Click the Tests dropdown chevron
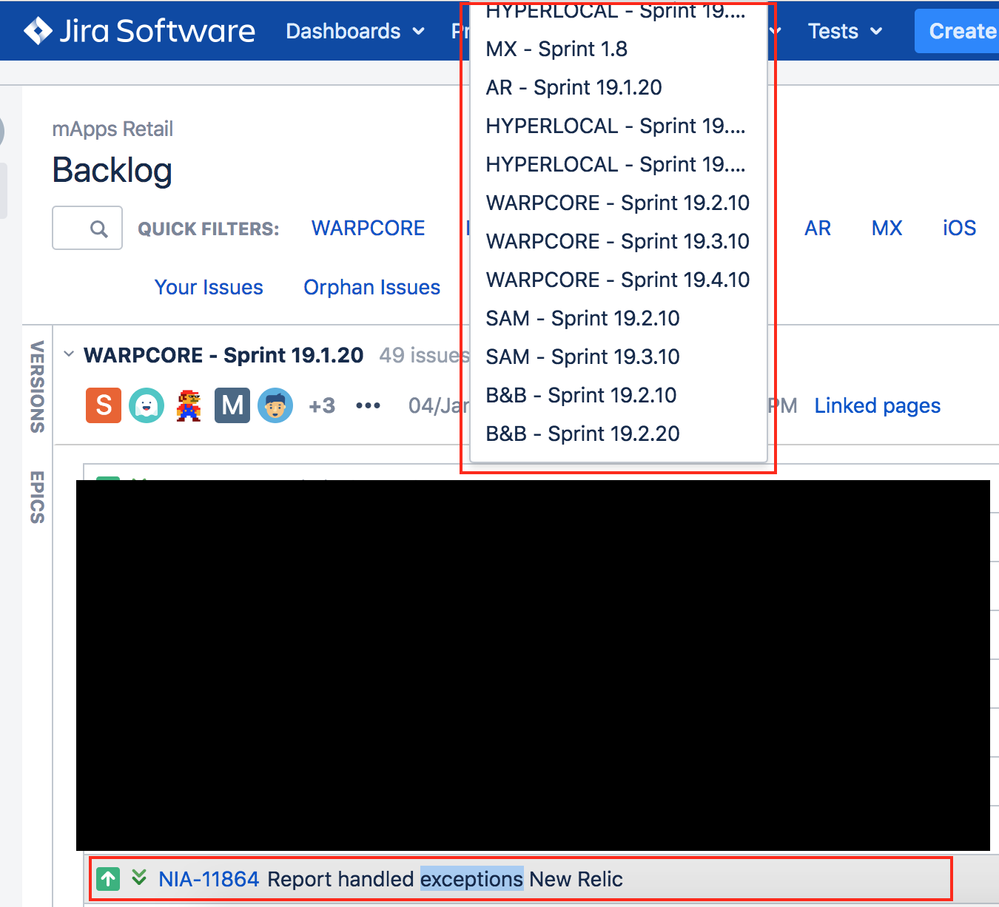The width and height of the screenshot is (999, 907). click(x=876, y=31)
